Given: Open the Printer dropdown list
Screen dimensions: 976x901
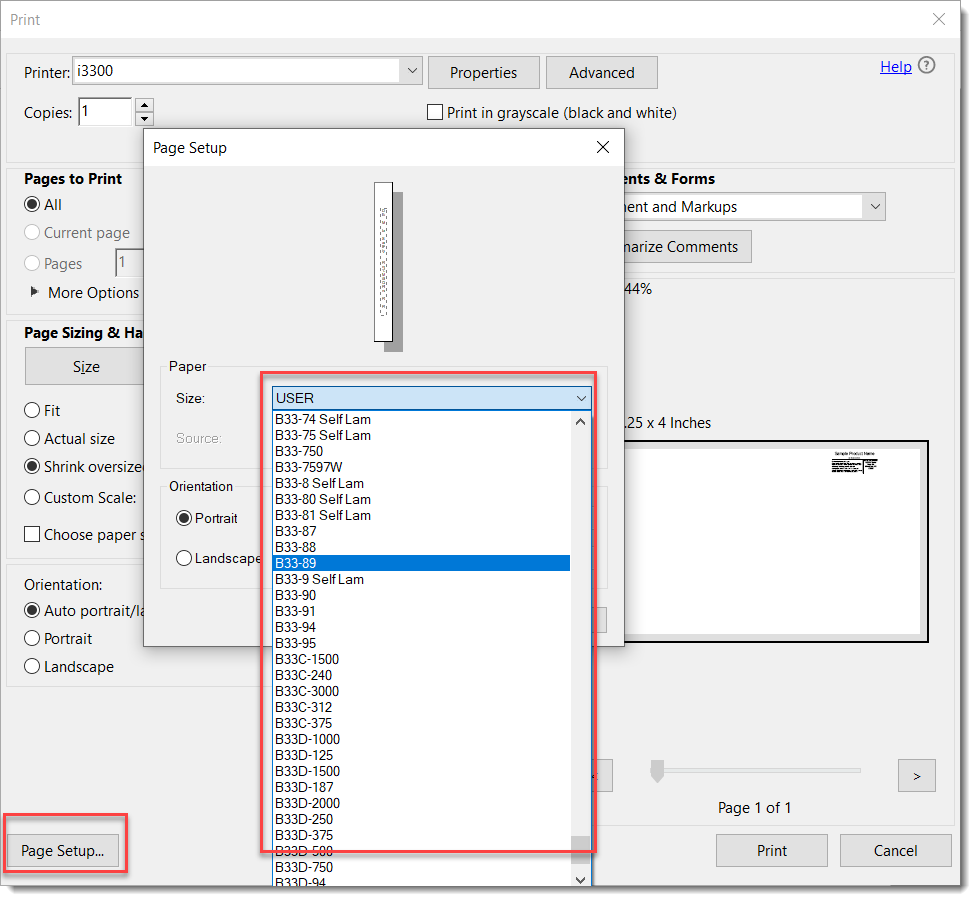Looking at the screenshot, I should (413, 72).
